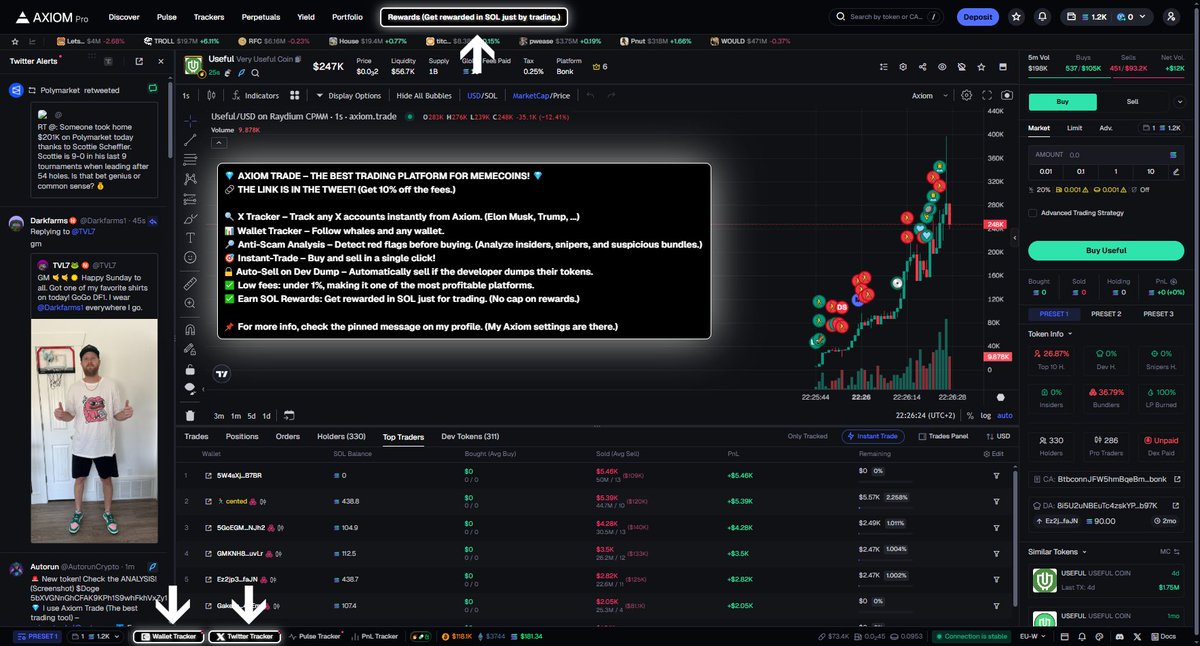Toggle auto scale on chart
This screenshot has height=646, width=1200.
pos(1005,415)
